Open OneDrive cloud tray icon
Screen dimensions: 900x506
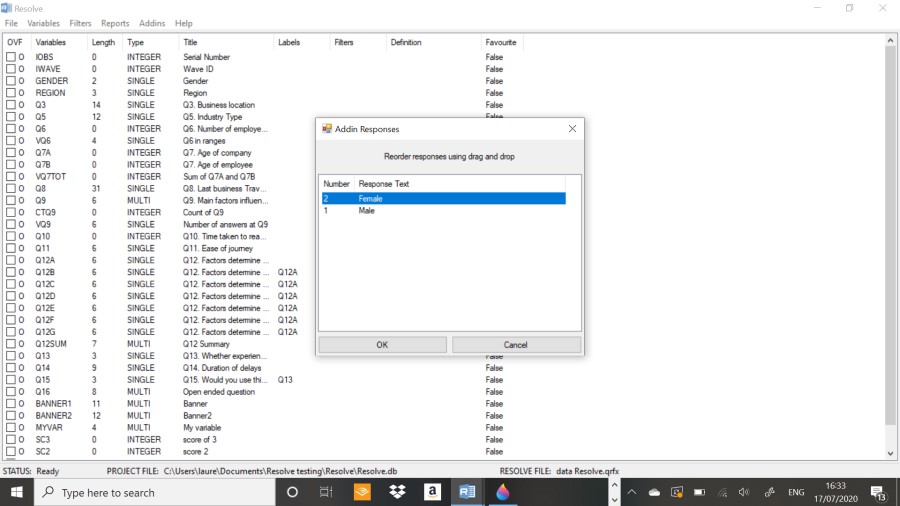[654, 492]
